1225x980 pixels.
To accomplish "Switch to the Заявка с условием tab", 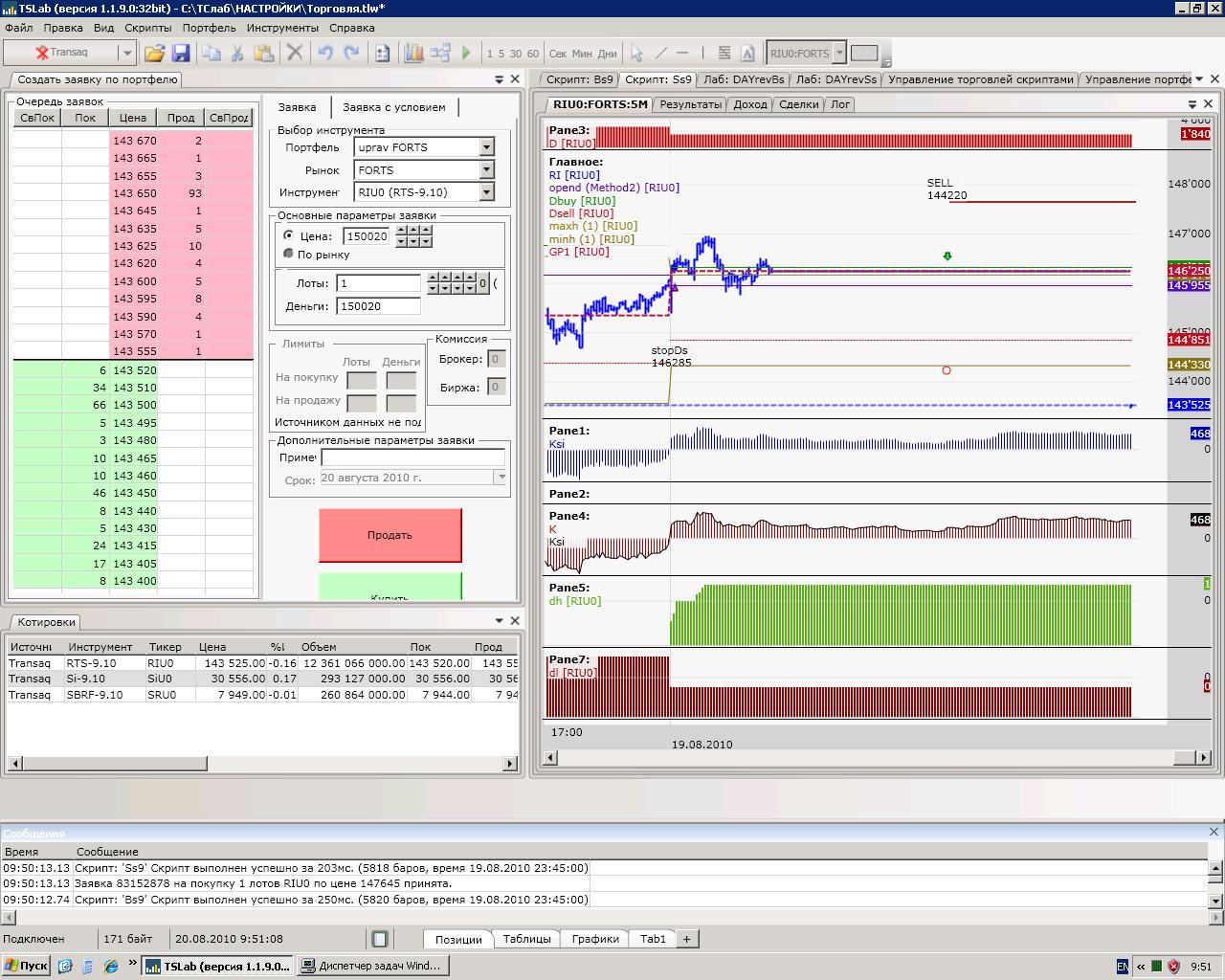I will click(393, 107).
